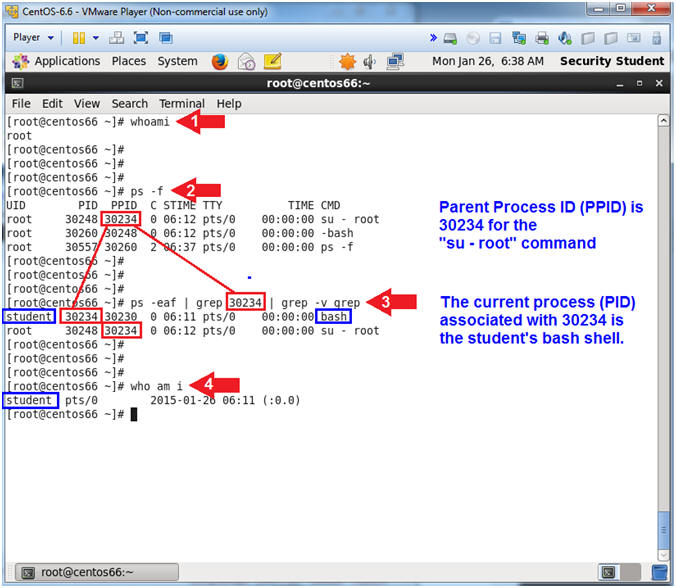Click the terminal scrollbar up arrow
The image size is (676, 588).
coord(663,121)
